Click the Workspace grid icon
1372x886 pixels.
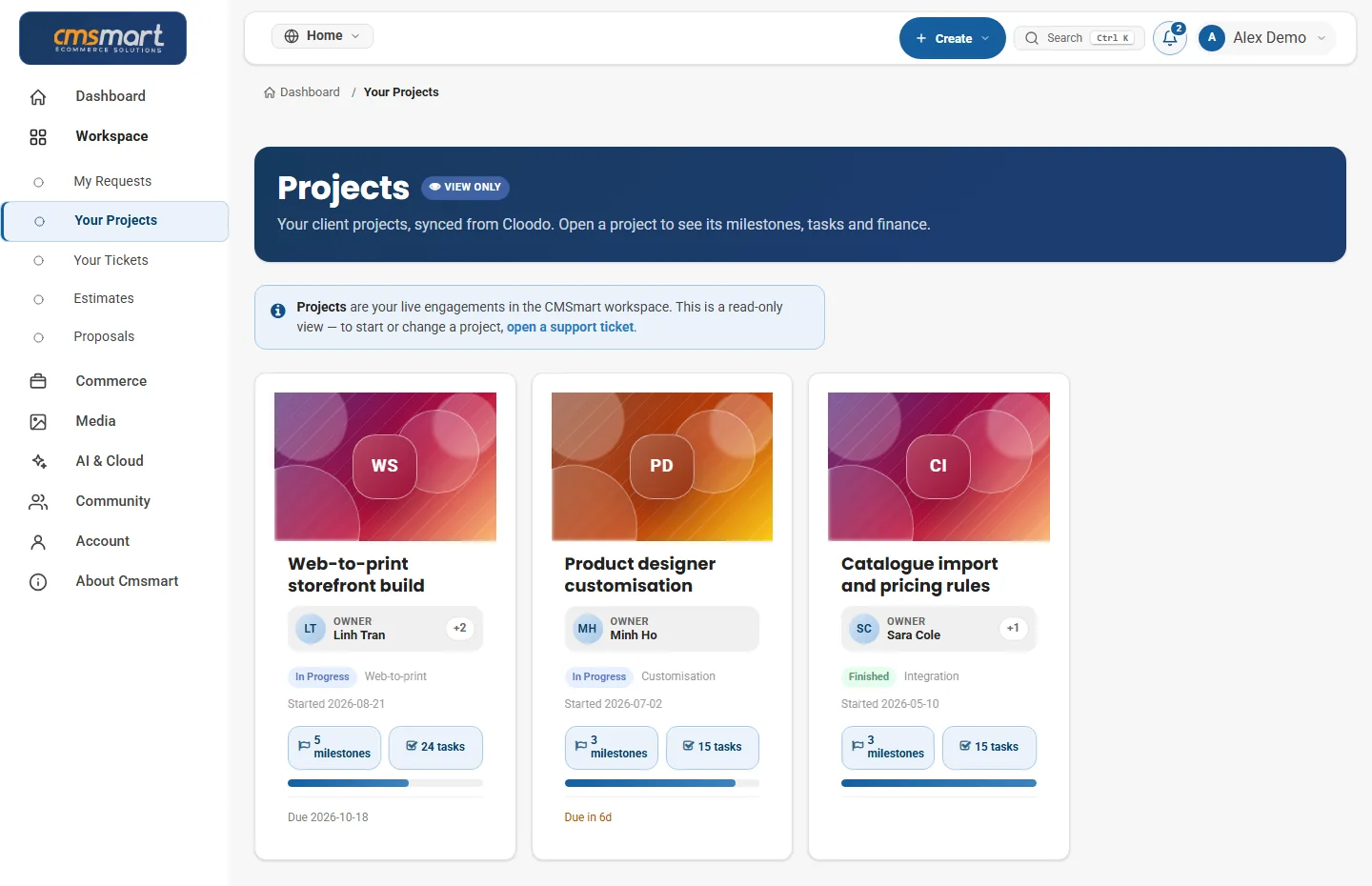pos(38,136)
